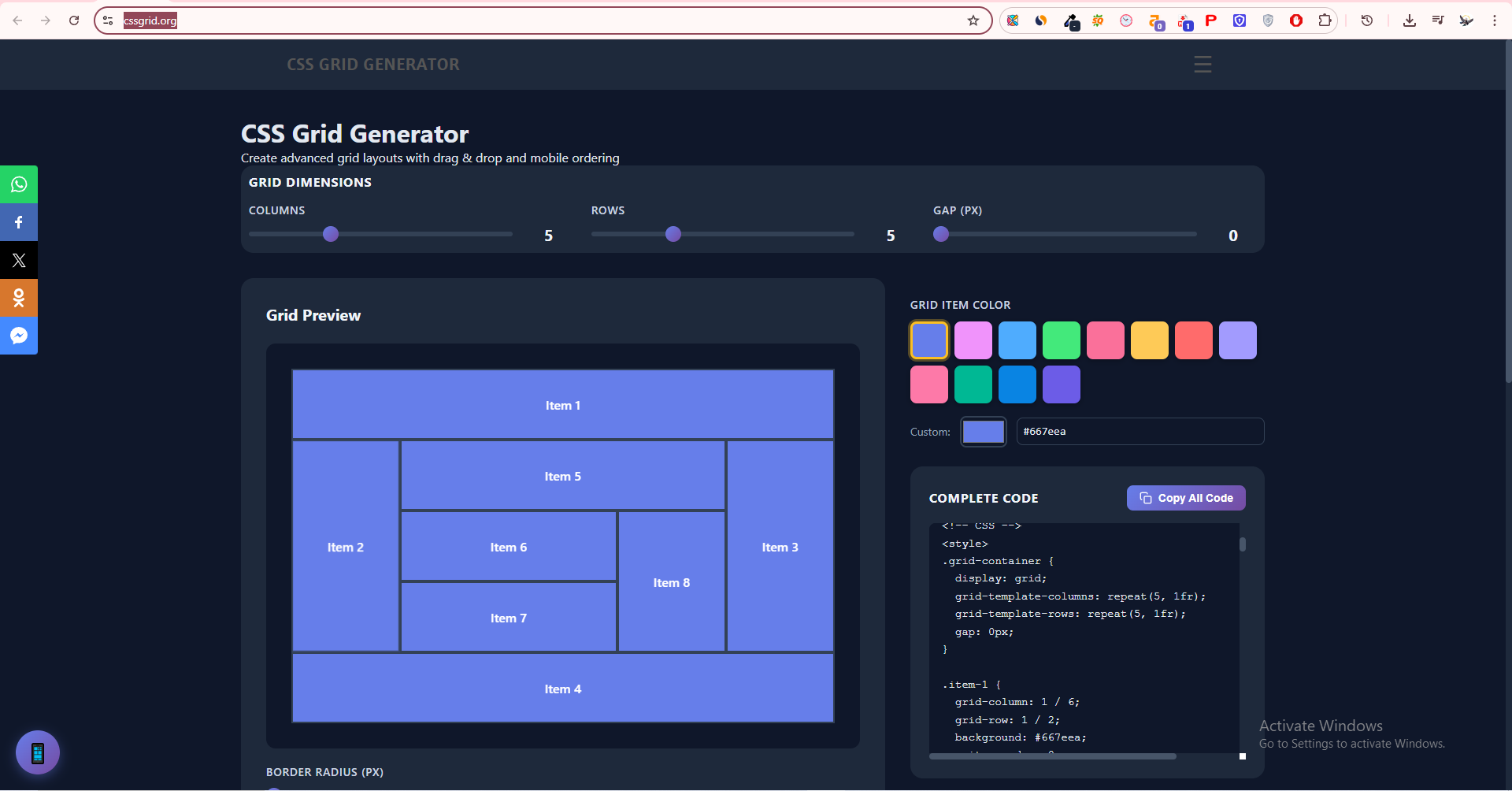Image resolution: width=1512 pixels, height=791 pixels.
Task: Open the mobile preview widget at bottom left
Action: coord(38,752)
